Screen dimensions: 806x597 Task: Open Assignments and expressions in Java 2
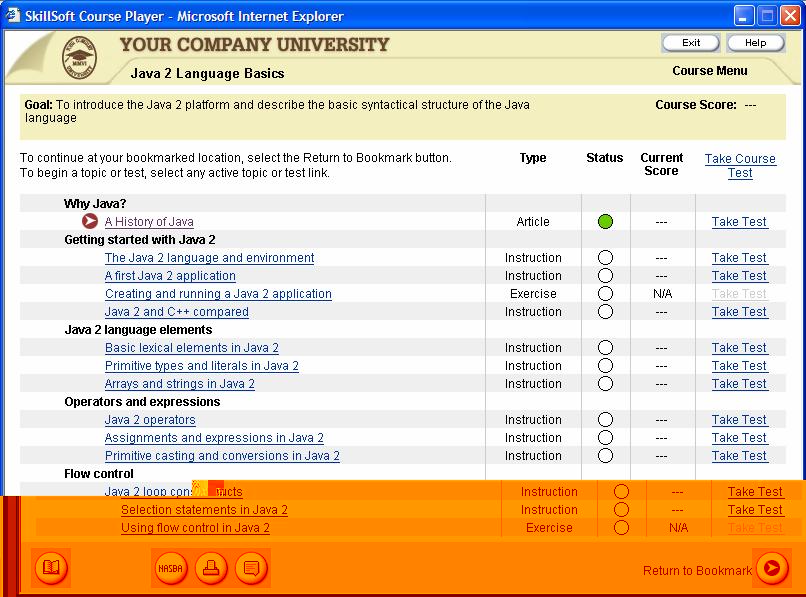(214, 438)
